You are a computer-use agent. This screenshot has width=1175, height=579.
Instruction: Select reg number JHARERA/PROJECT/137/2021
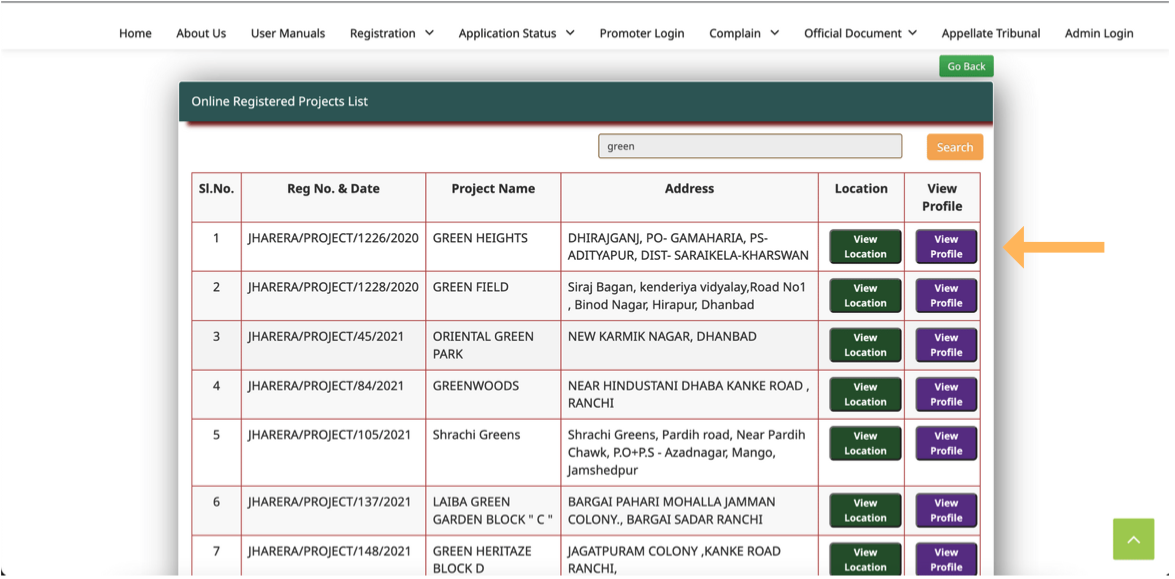330,502
